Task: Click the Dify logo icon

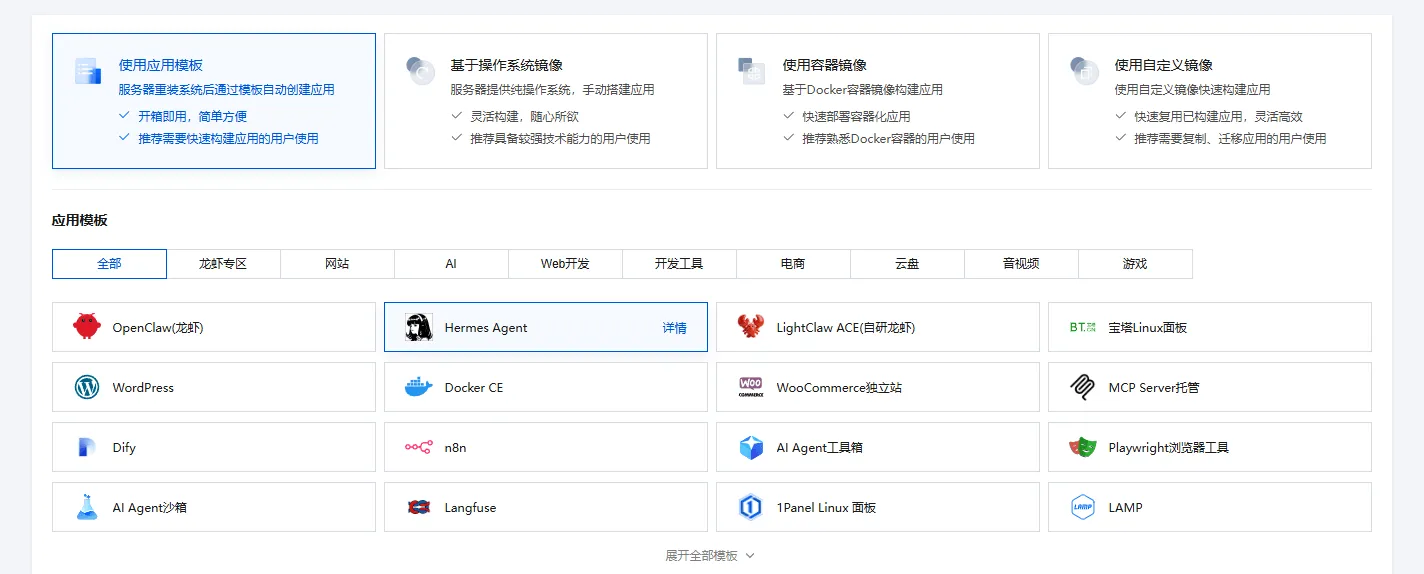Action: coord(87,447)
